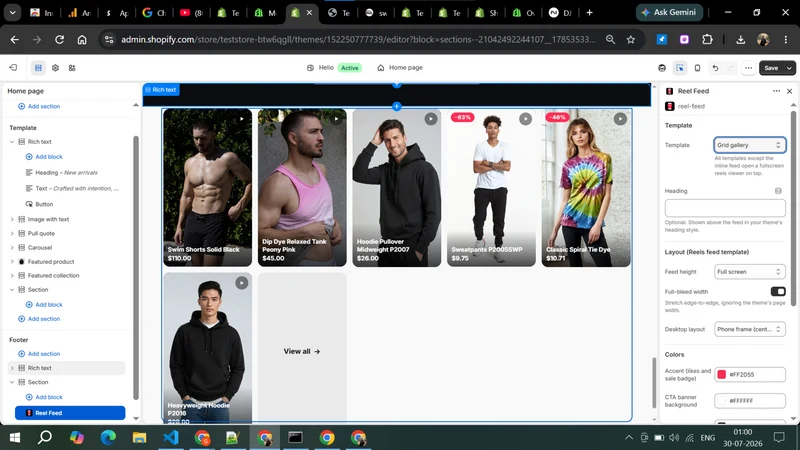Open the Swim Shorts Solid Black thumbnail
Screen dimensions: 800x450
coord(208,187)
